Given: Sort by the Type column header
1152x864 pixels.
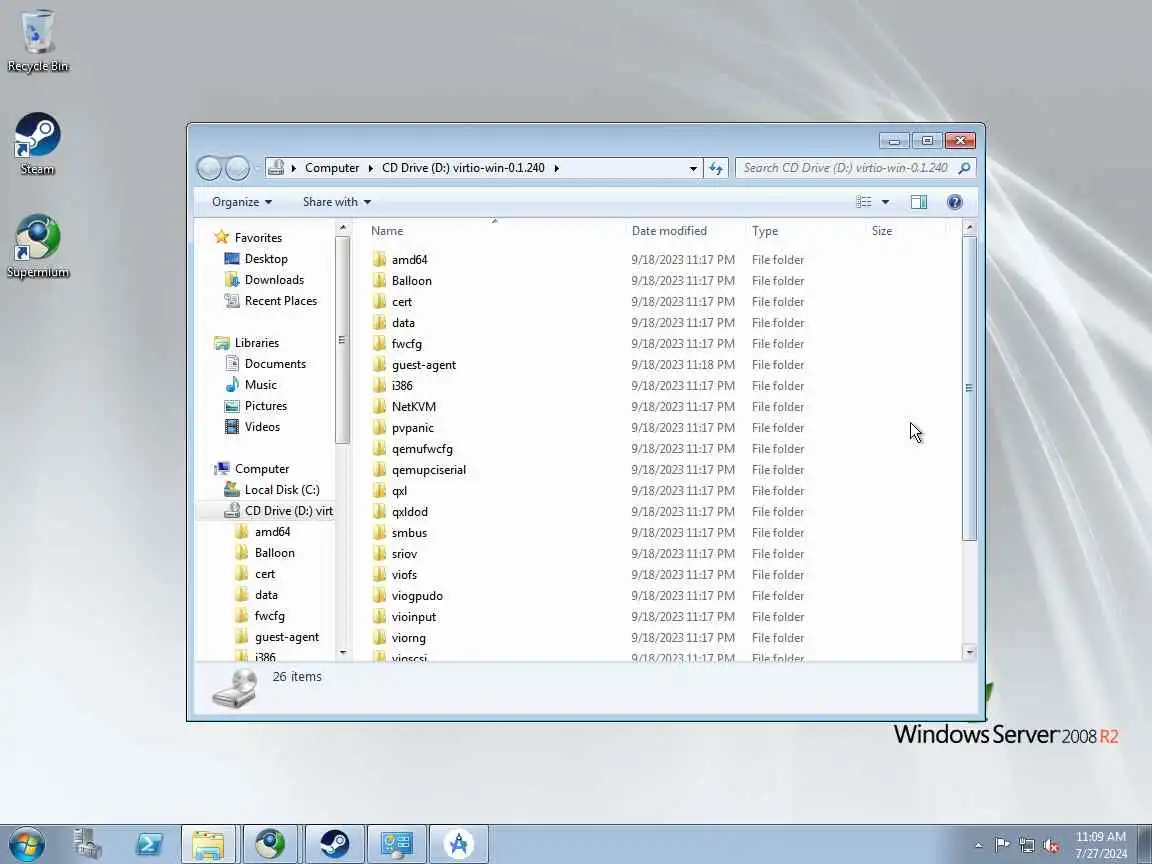Looking at the screenshot, I should (x=765, y=231).
